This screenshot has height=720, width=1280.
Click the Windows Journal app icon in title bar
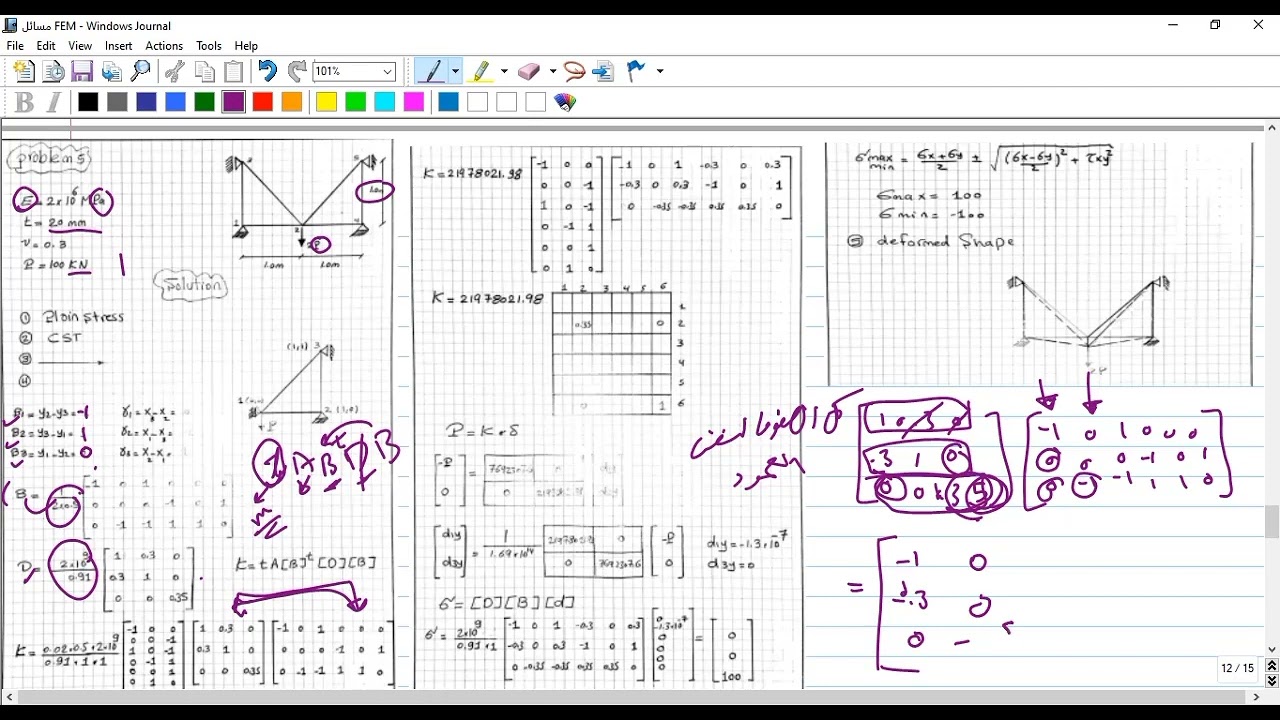pyautogui.click(x=10, y=25)
